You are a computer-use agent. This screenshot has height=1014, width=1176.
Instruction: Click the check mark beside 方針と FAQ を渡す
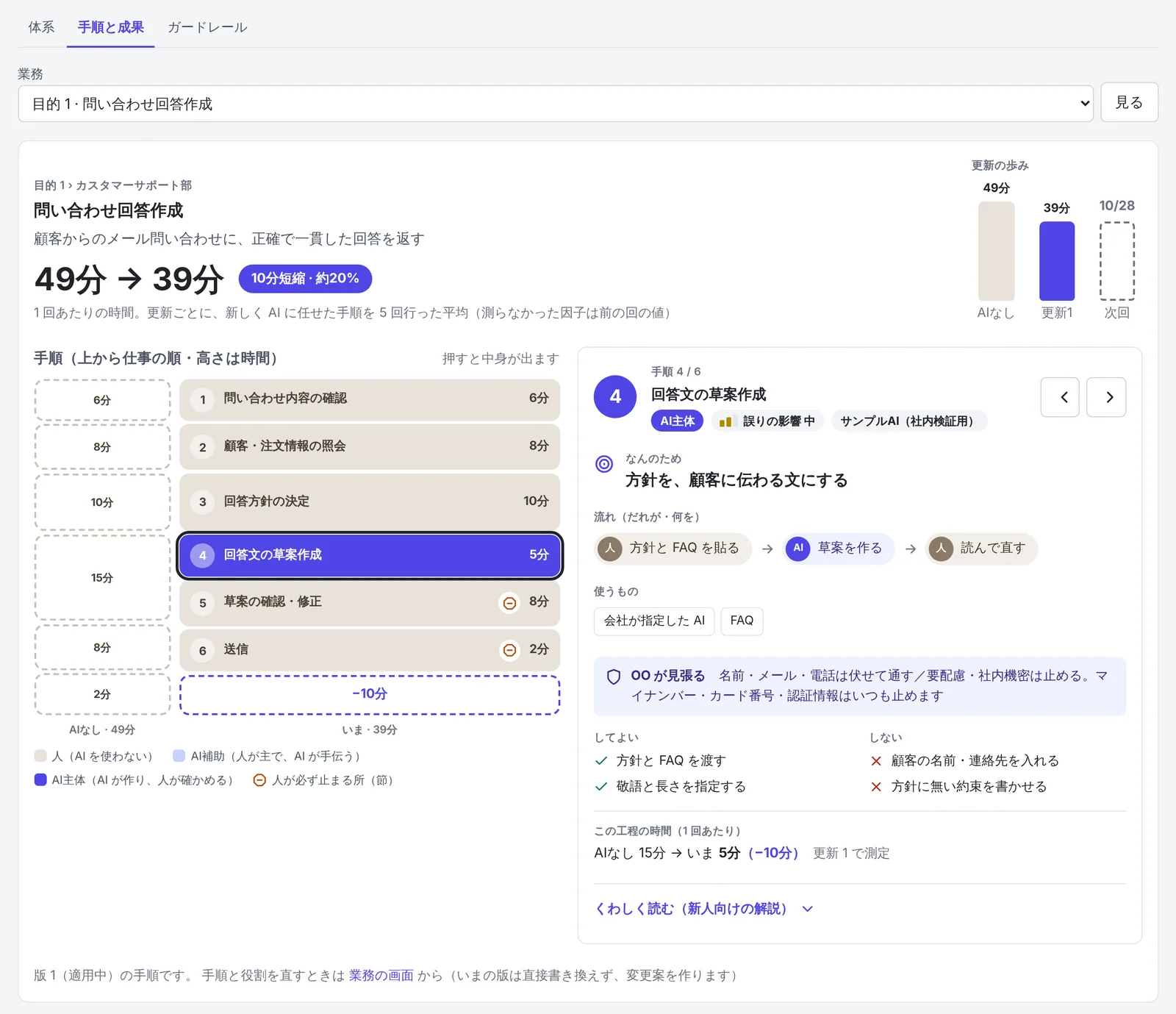601,760
